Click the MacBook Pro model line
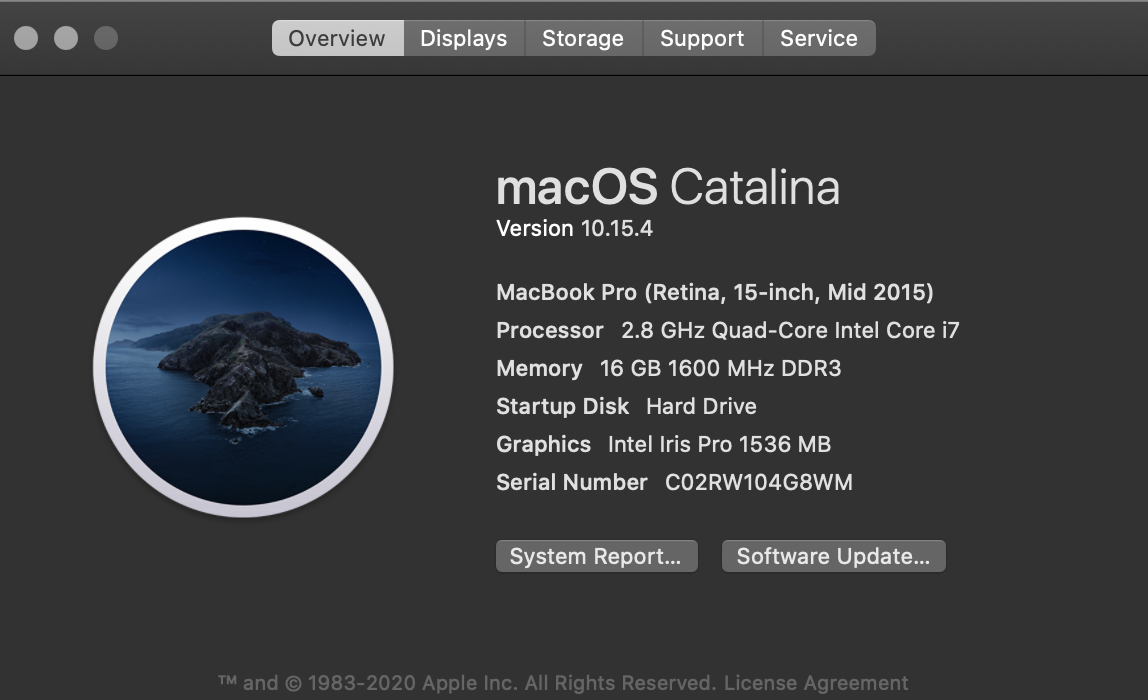This screenshot has height=700, width=1148. [x=714, y=293]
